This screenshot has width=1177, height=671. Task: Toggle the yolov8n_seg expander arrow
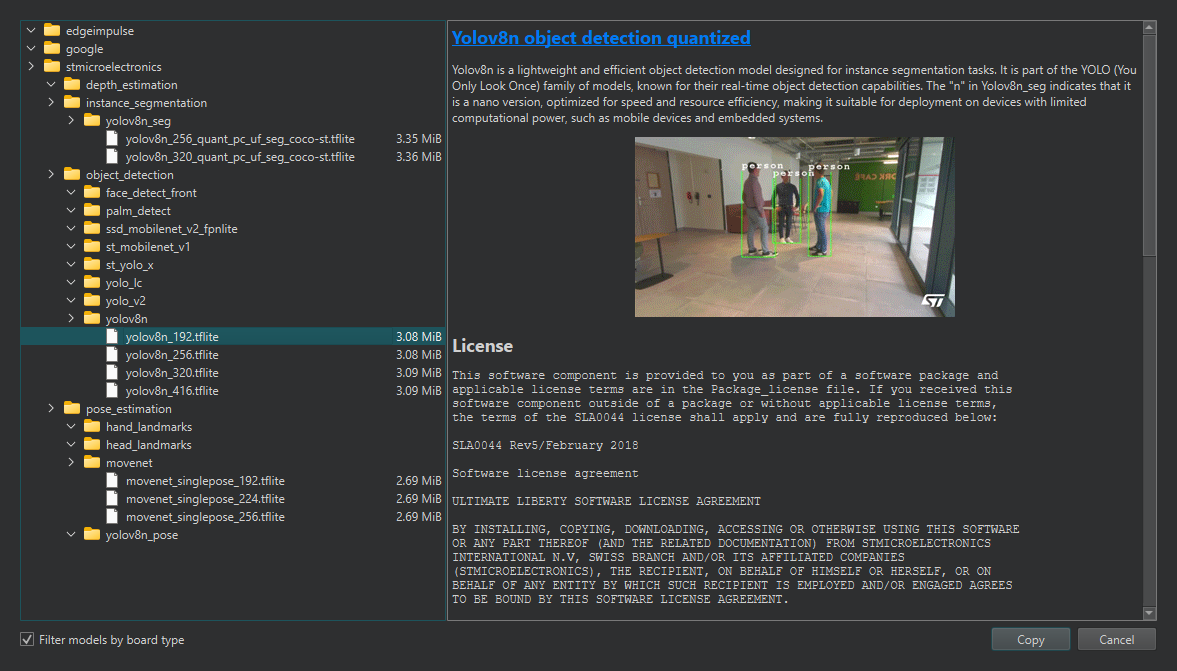click(71, 121)
